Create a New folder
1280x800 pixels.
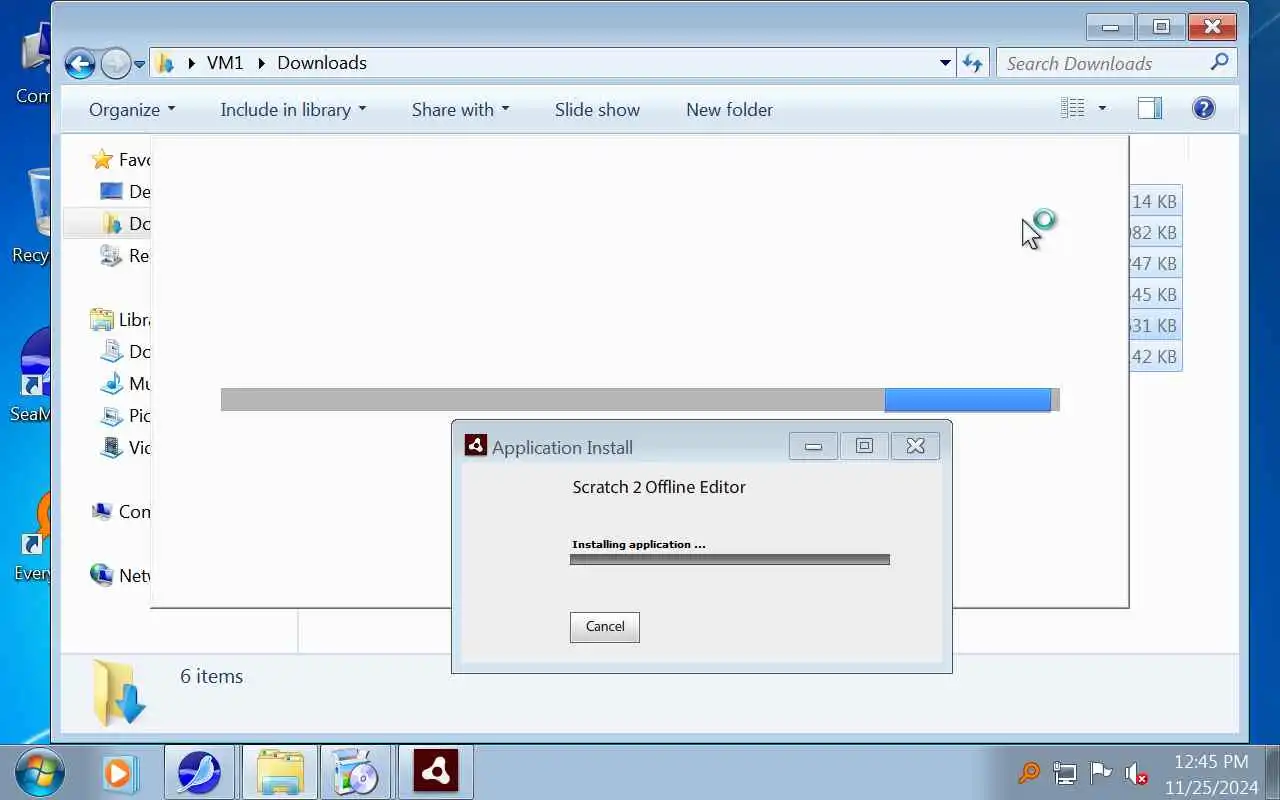click(x=729, y=110)
